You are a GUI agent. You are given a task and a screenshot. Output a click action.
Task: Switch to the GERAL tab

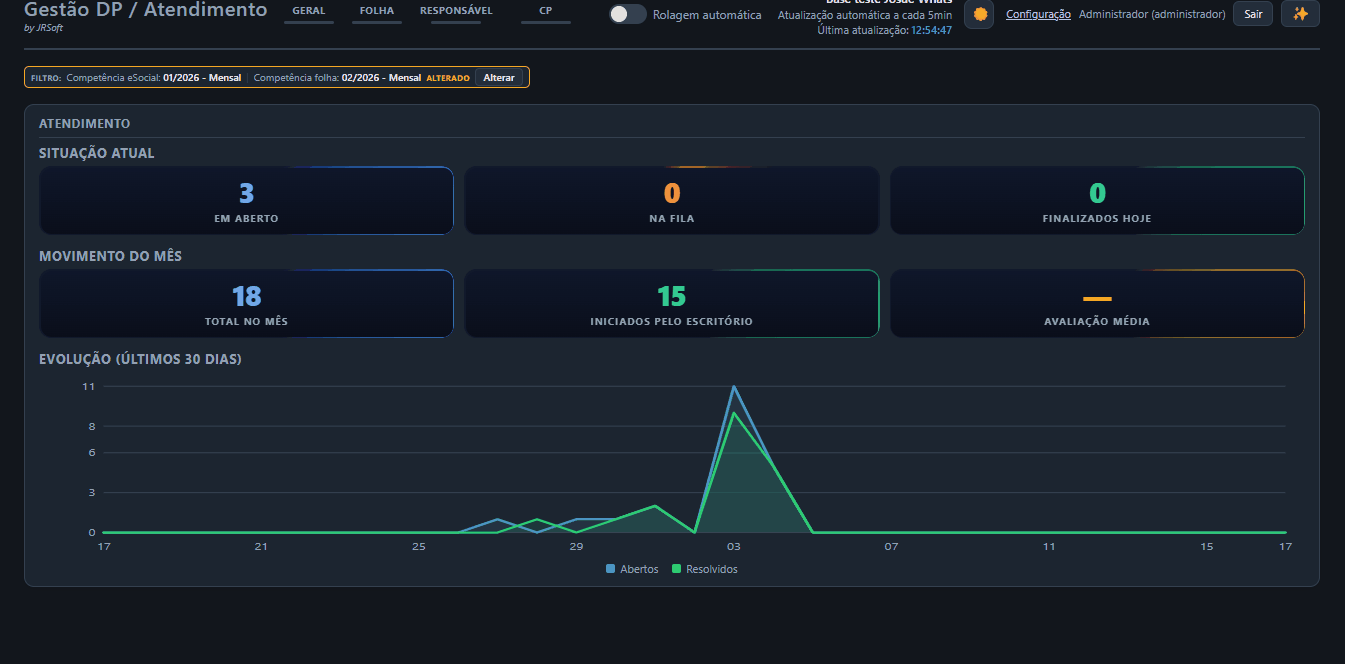point(309,12)
